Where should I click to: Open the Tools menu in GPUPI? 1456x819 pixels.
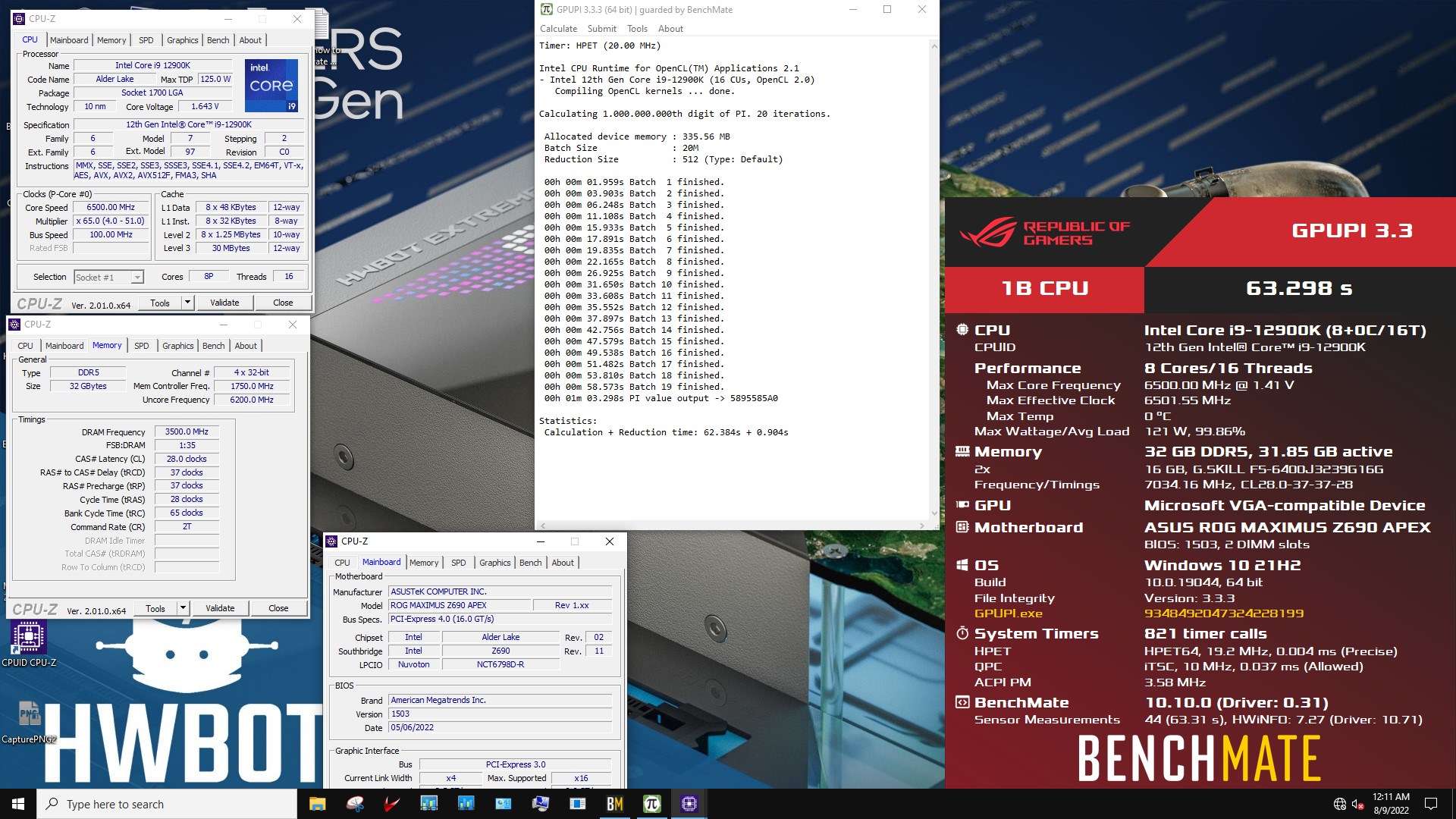pos(637,29)
